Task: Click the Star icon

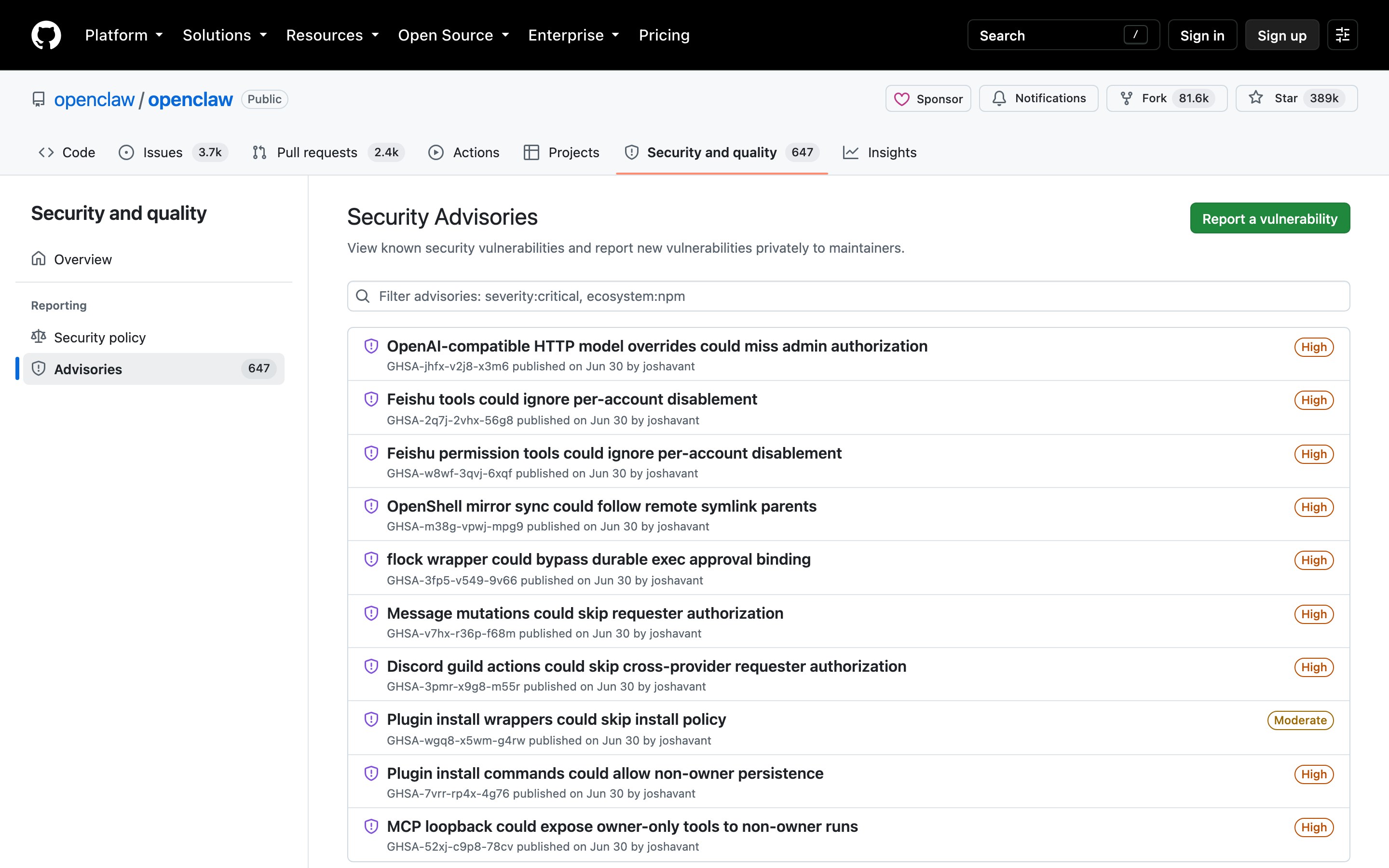Action: (1256, 98)
